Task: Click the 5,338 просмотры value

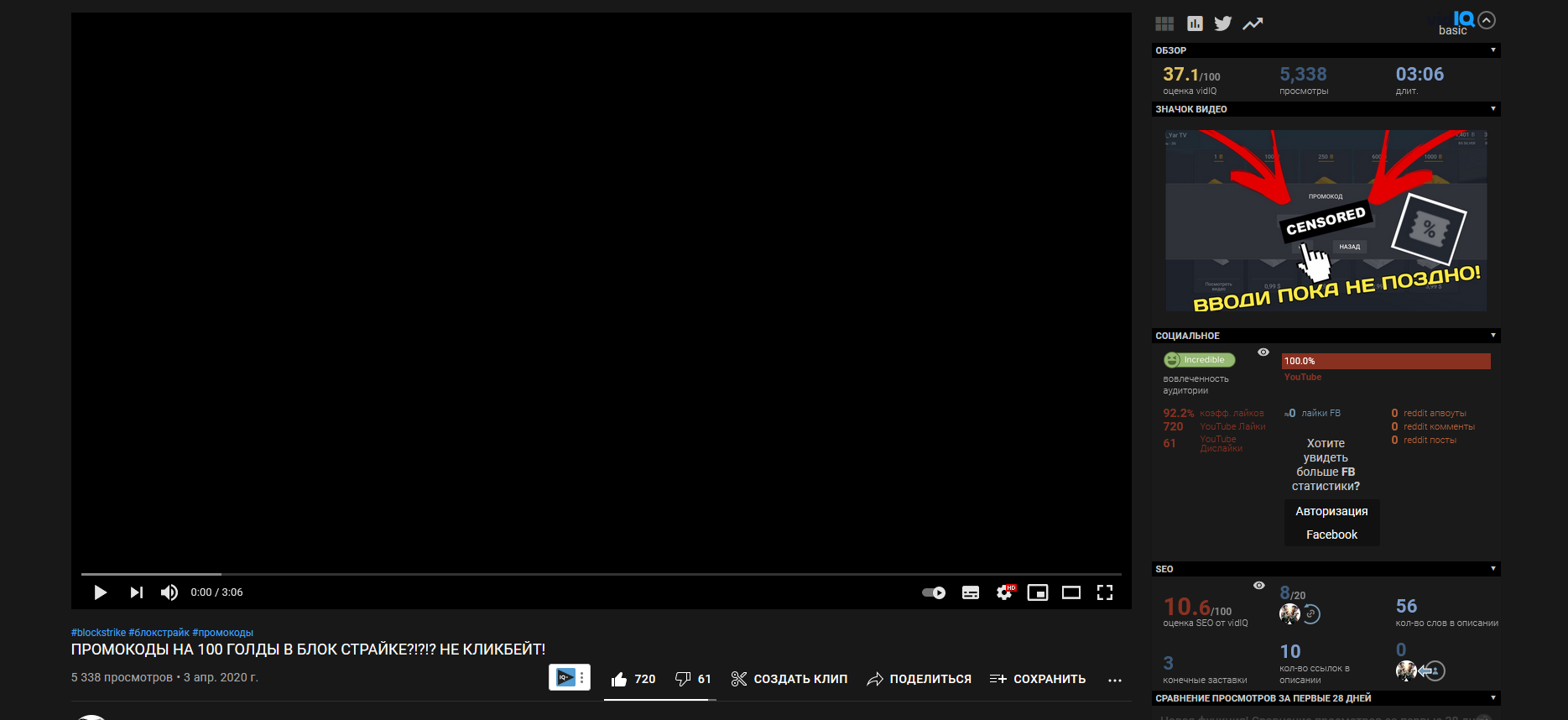Action: pyautogui.click(x=1303, y=75)
